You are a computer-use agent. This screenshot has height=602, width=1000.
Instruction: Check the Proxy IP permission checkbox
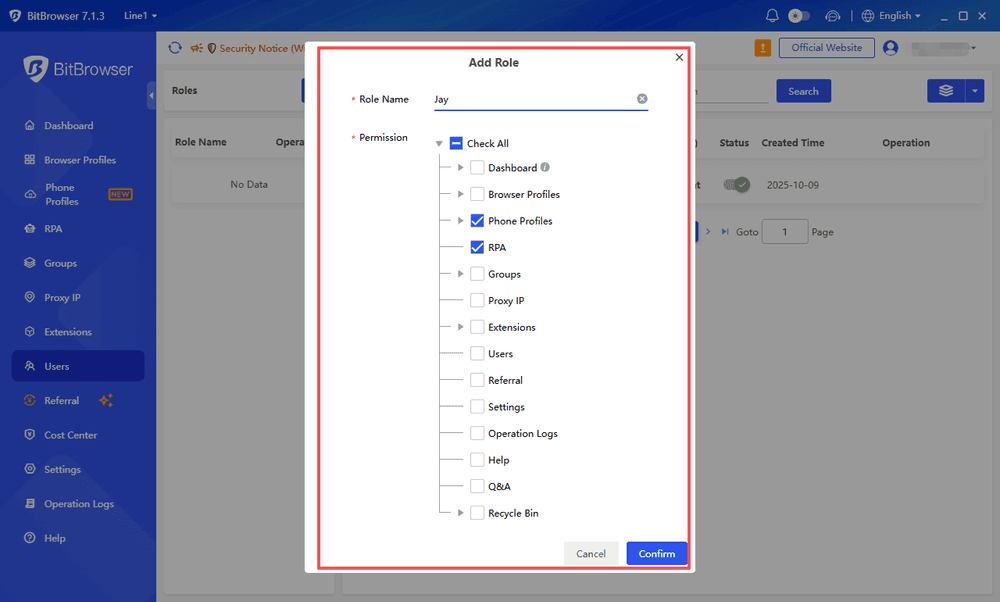click(477, 300)
